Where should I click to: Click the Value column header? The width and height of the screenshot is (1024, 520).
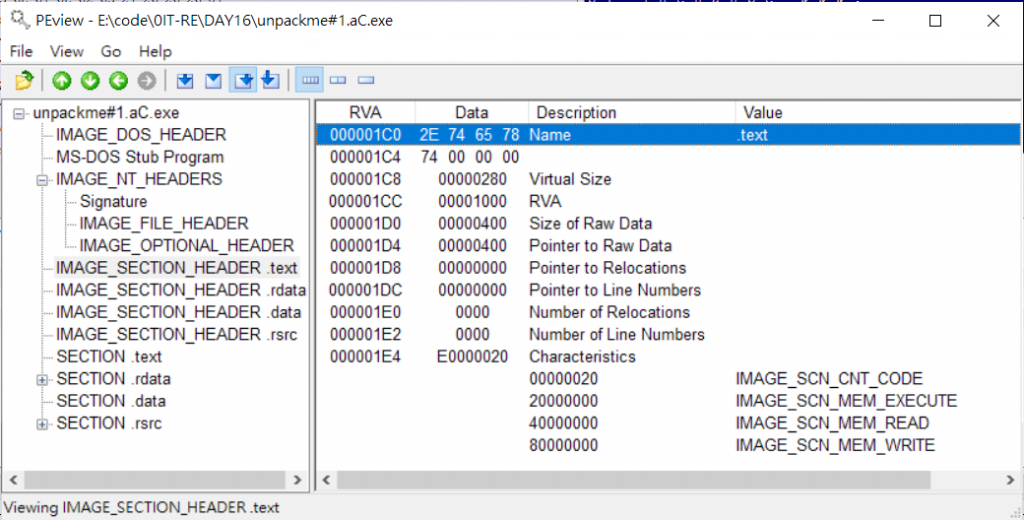[877, 112]
